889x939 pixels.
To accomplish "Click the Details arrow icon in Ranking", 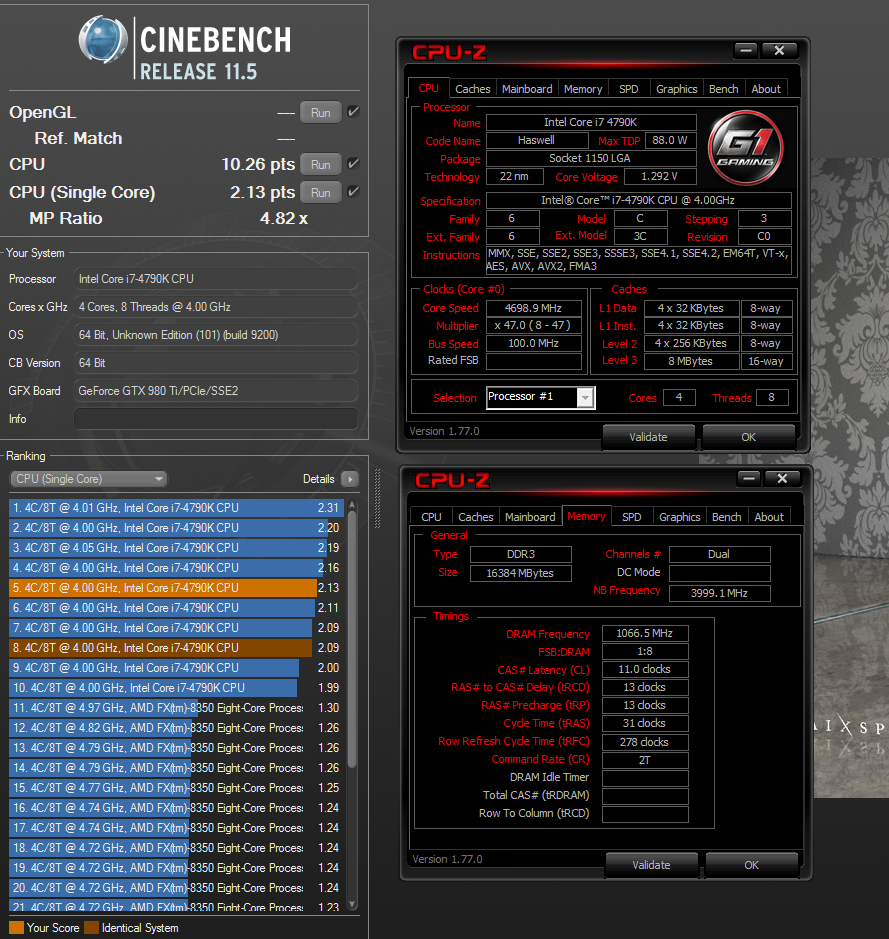I will (350, 479).
